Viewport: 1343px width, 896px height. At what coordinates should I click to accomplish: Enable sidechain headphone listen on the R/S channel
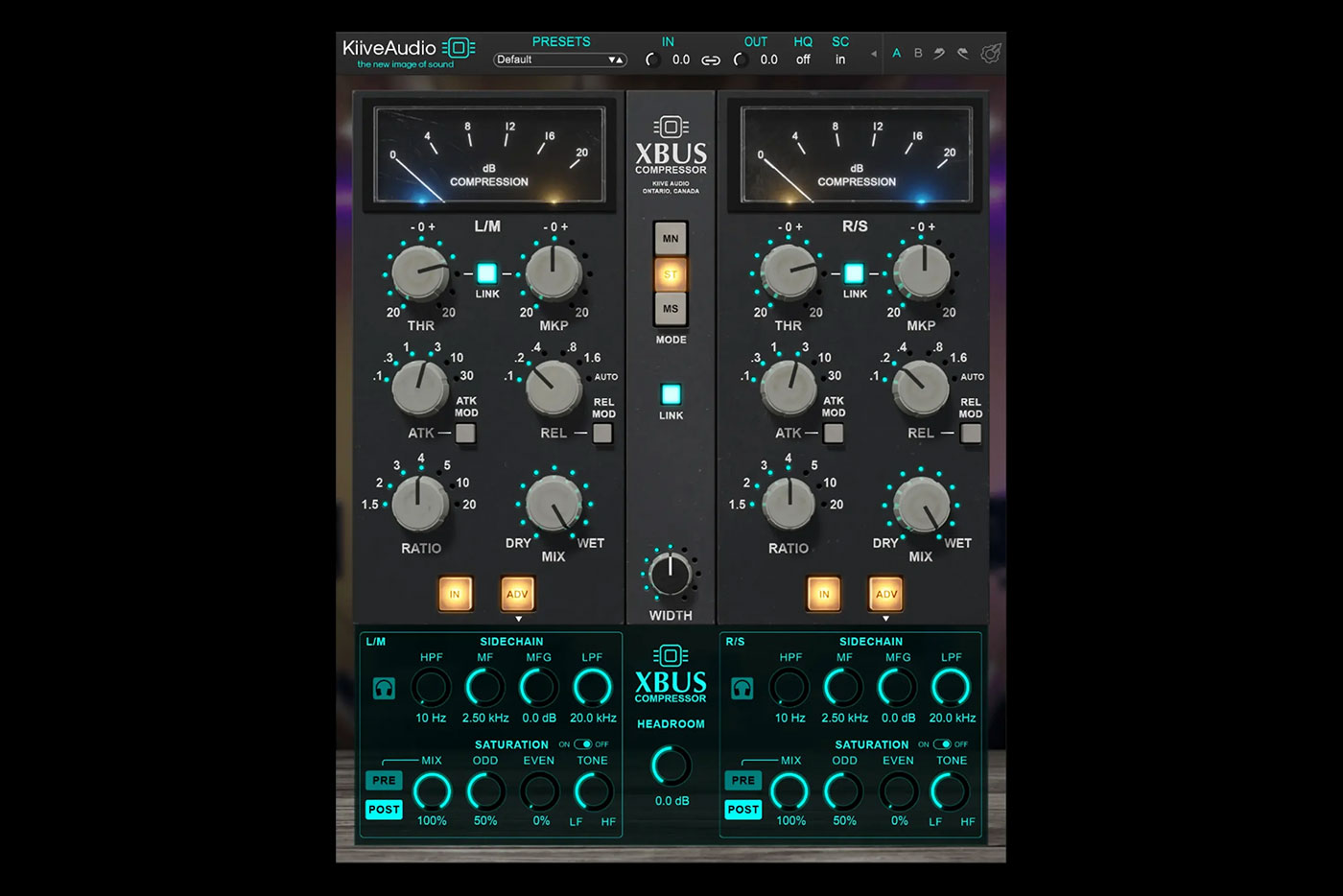(x=742, y=688)
